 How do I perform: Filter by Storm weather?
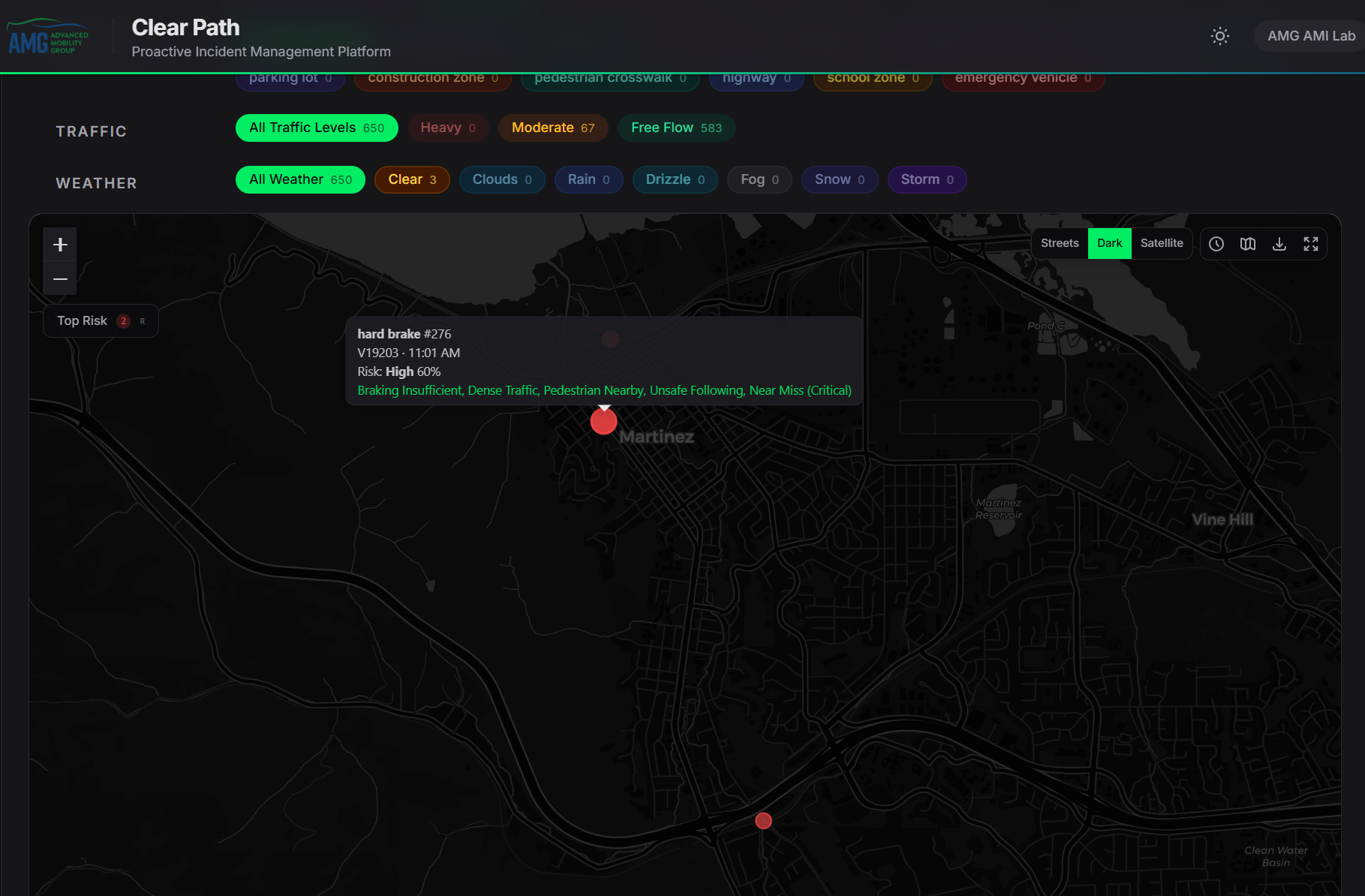[x=927, y=179]
